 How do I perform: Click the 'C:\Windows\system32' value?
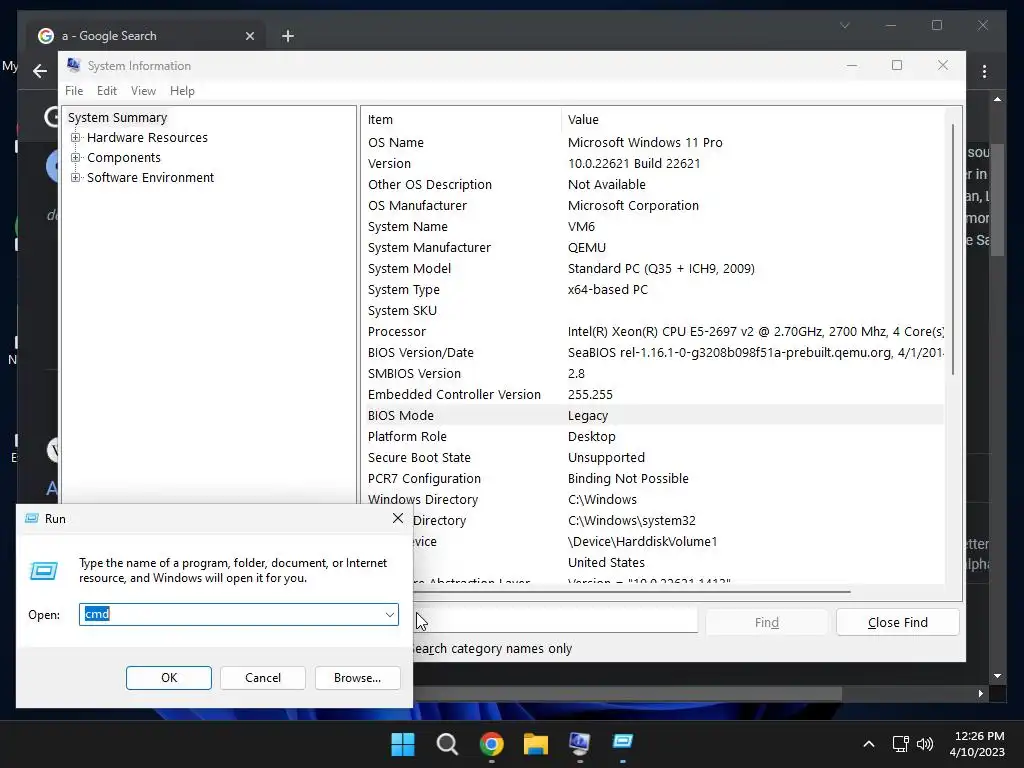coord(632,520)
